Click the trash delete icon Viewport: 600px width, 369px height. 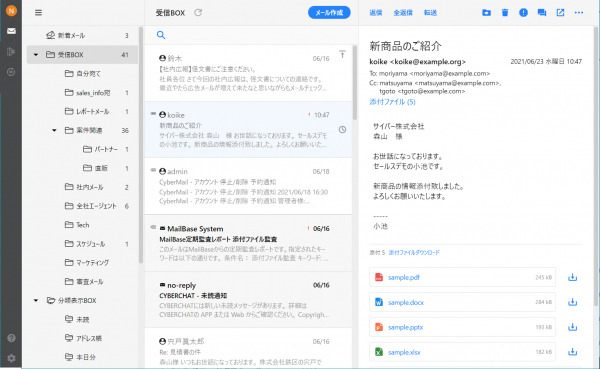[x=505, y=13]
